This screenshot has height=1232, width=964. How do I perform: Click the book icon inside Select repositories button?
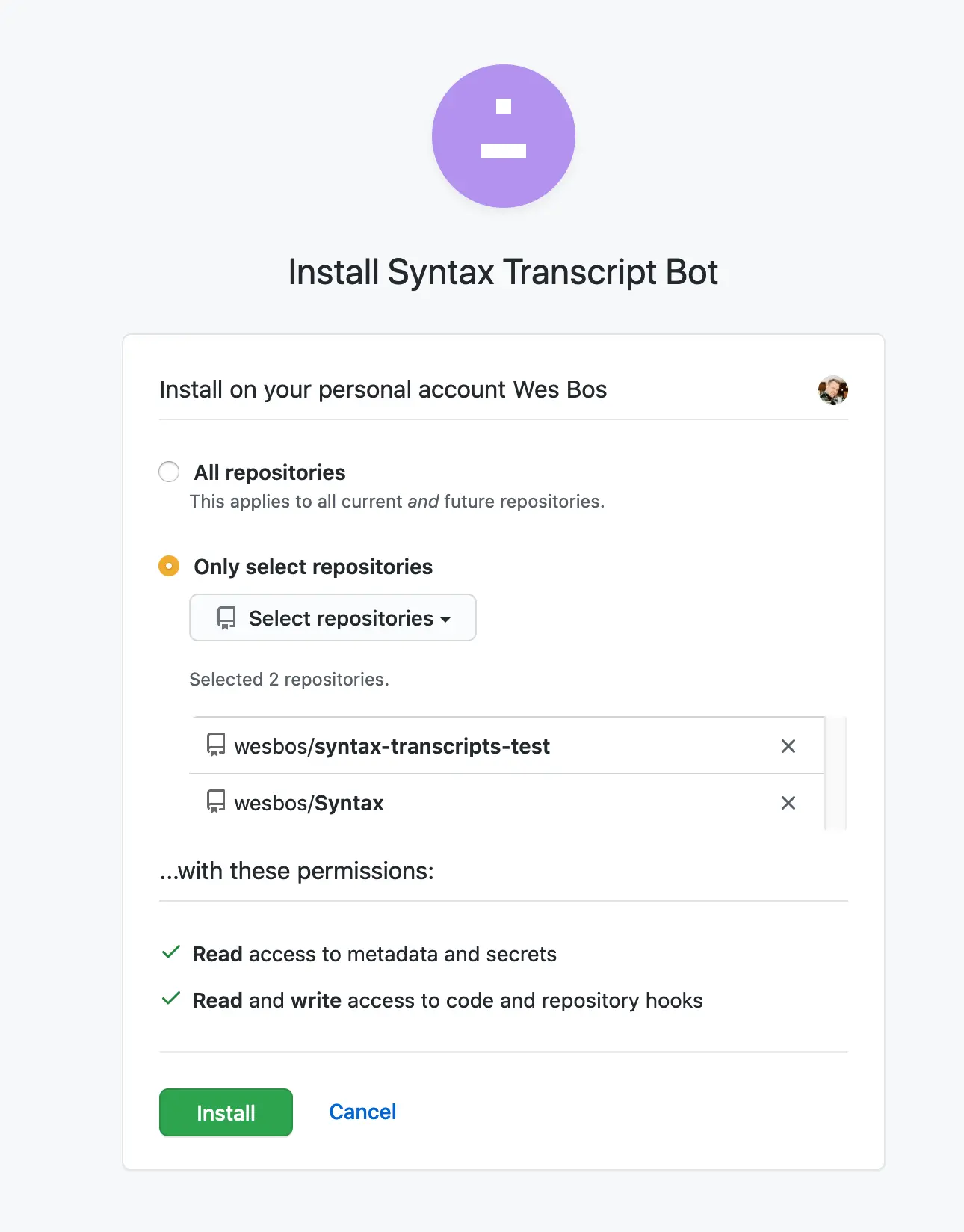point(226,617)
